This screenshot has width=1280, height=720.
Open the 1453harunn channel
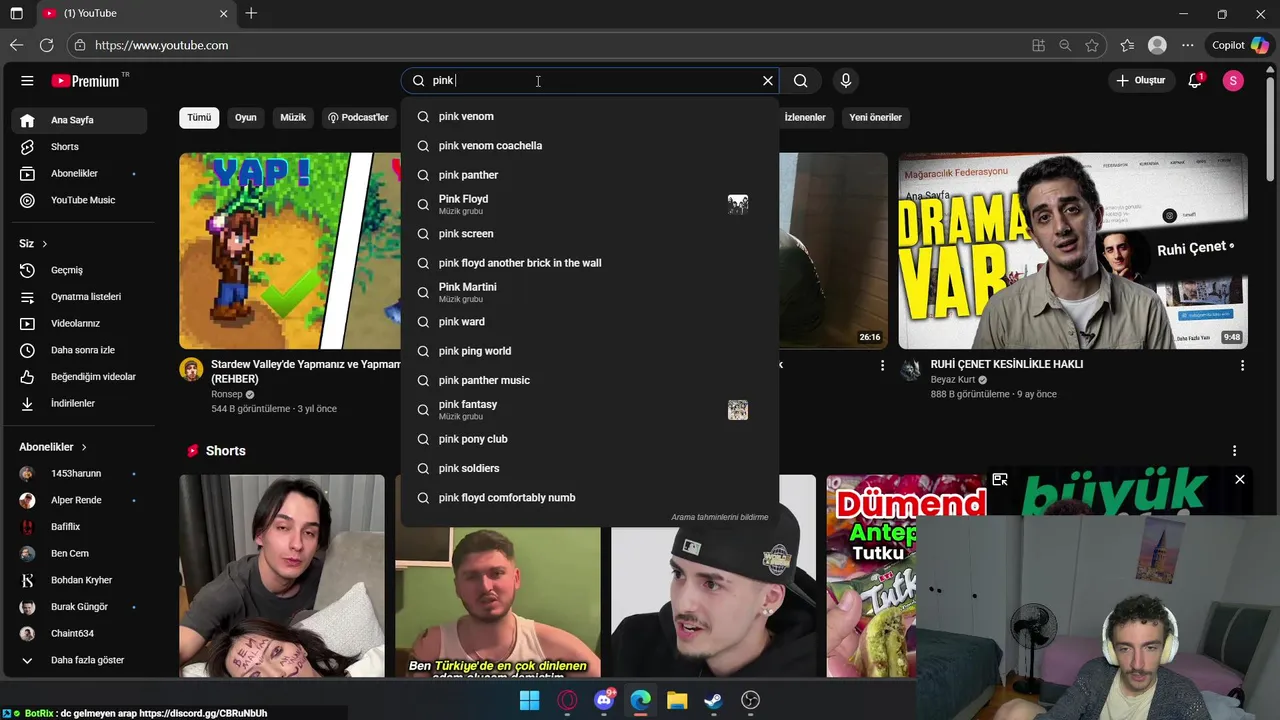tap(80, 473)
